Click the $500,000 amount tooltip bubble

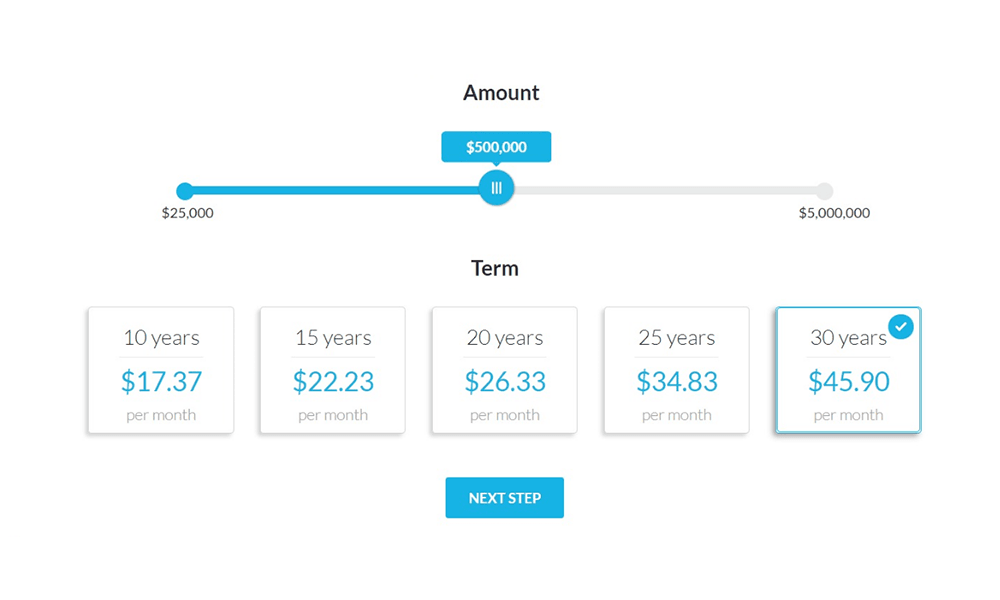pyautogui.click(x=496, y=146)
